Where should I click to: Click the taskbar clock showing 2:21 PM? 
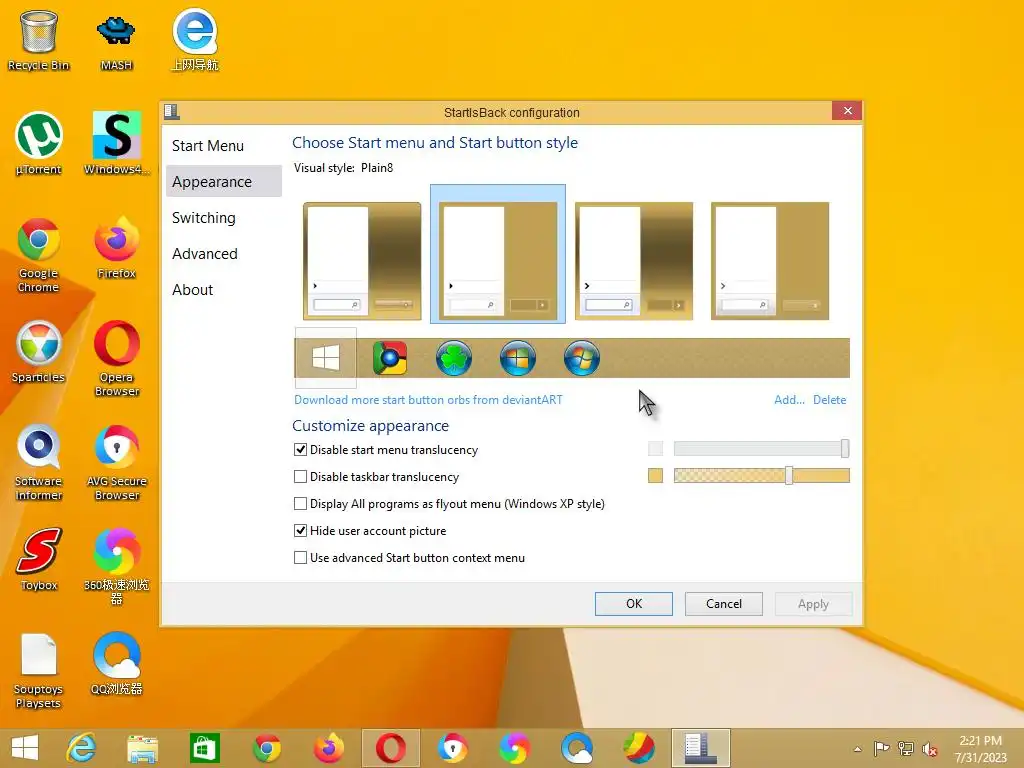point(980,749)
